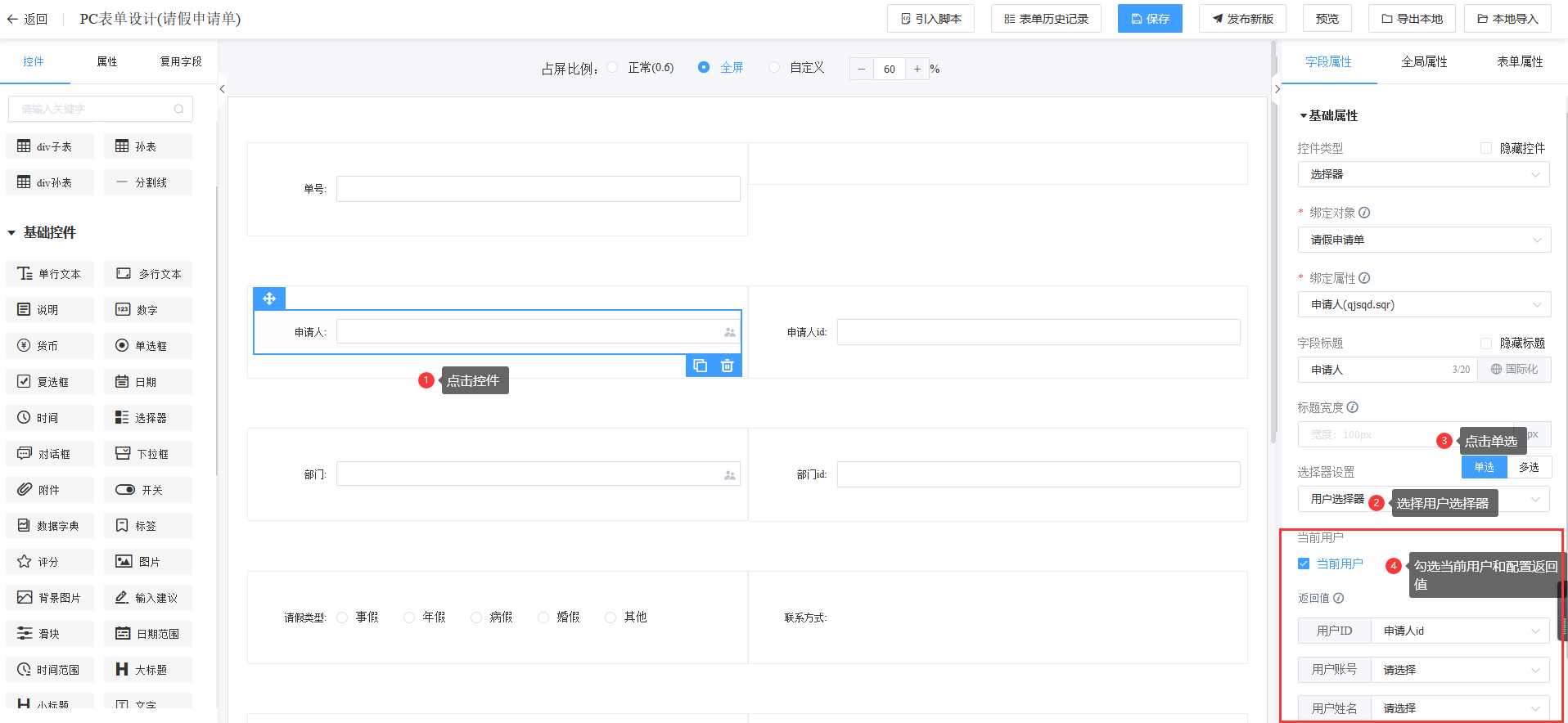Click the user picker icon in 部门 field
This screenshot has height=723, width=1568.
(x=729, y=475)
